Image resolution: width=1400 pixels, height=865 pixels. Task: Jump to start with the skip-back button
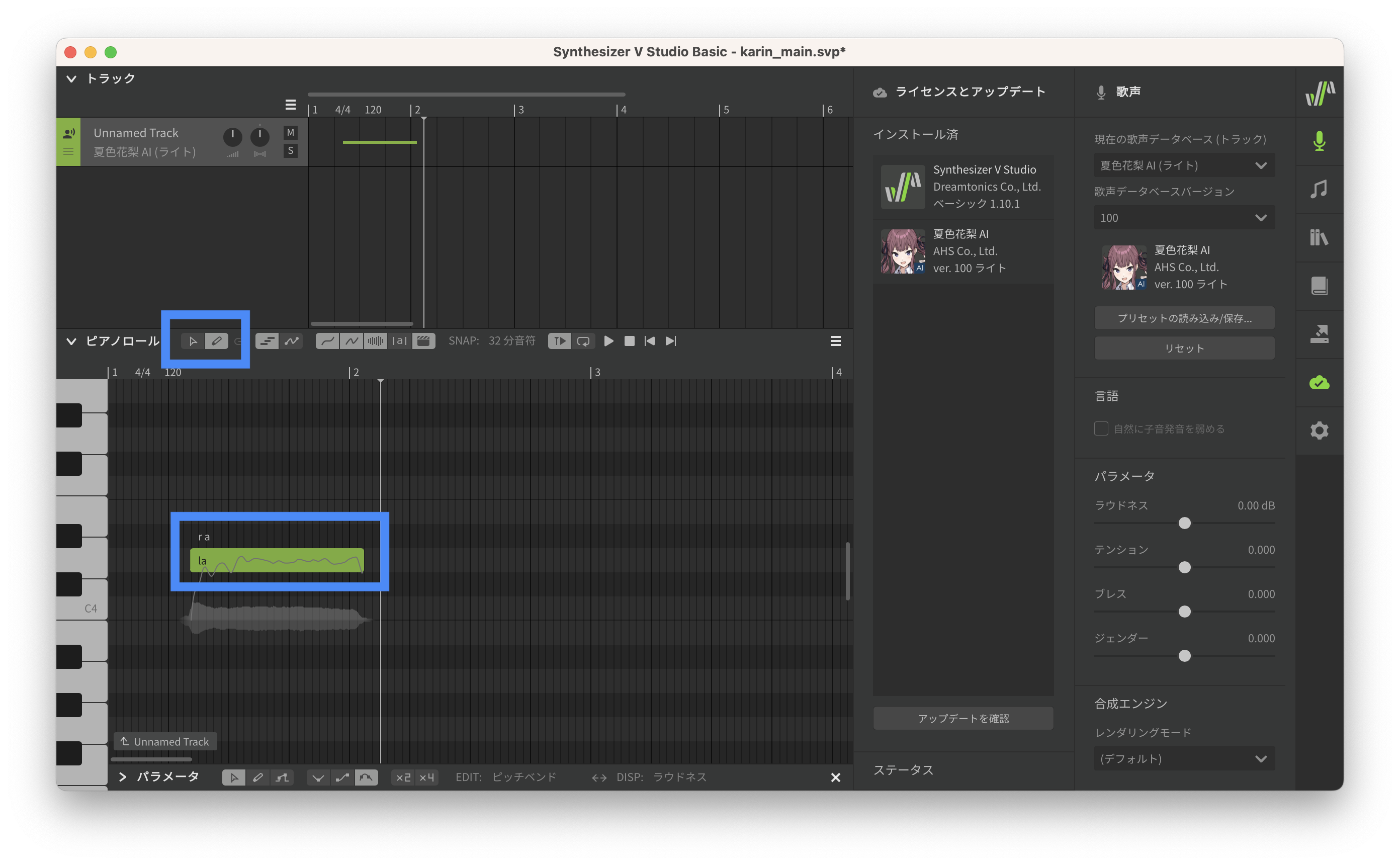point(650,341)
